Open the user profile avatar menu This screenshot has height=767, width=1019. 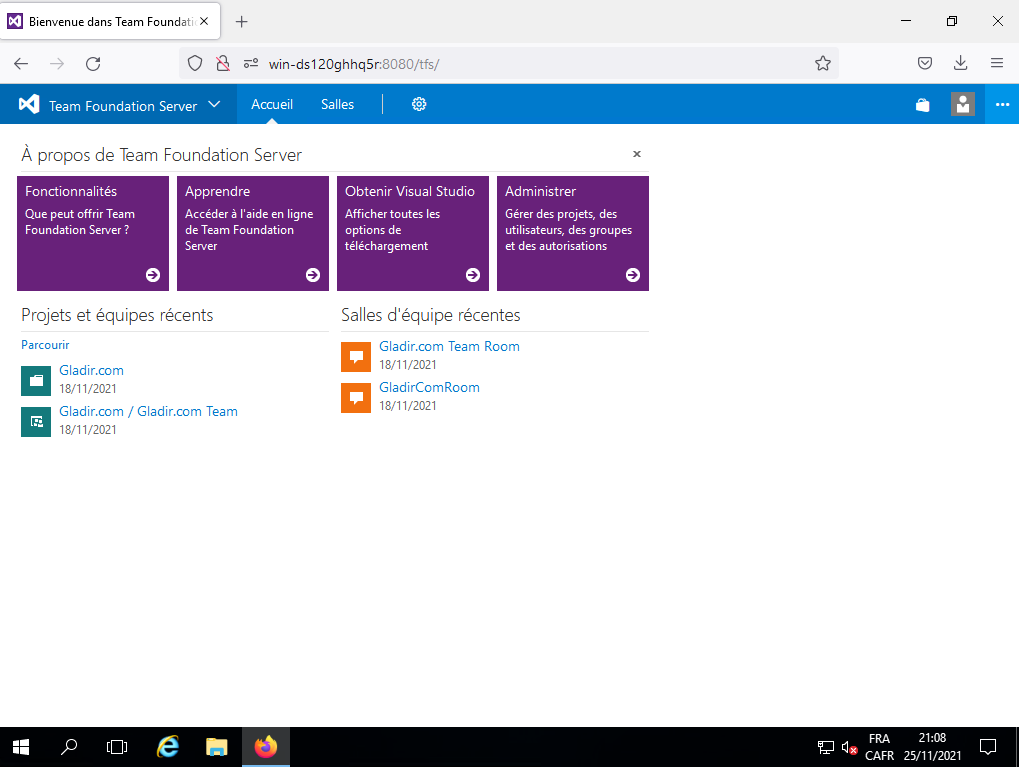(x=962, y=104)
